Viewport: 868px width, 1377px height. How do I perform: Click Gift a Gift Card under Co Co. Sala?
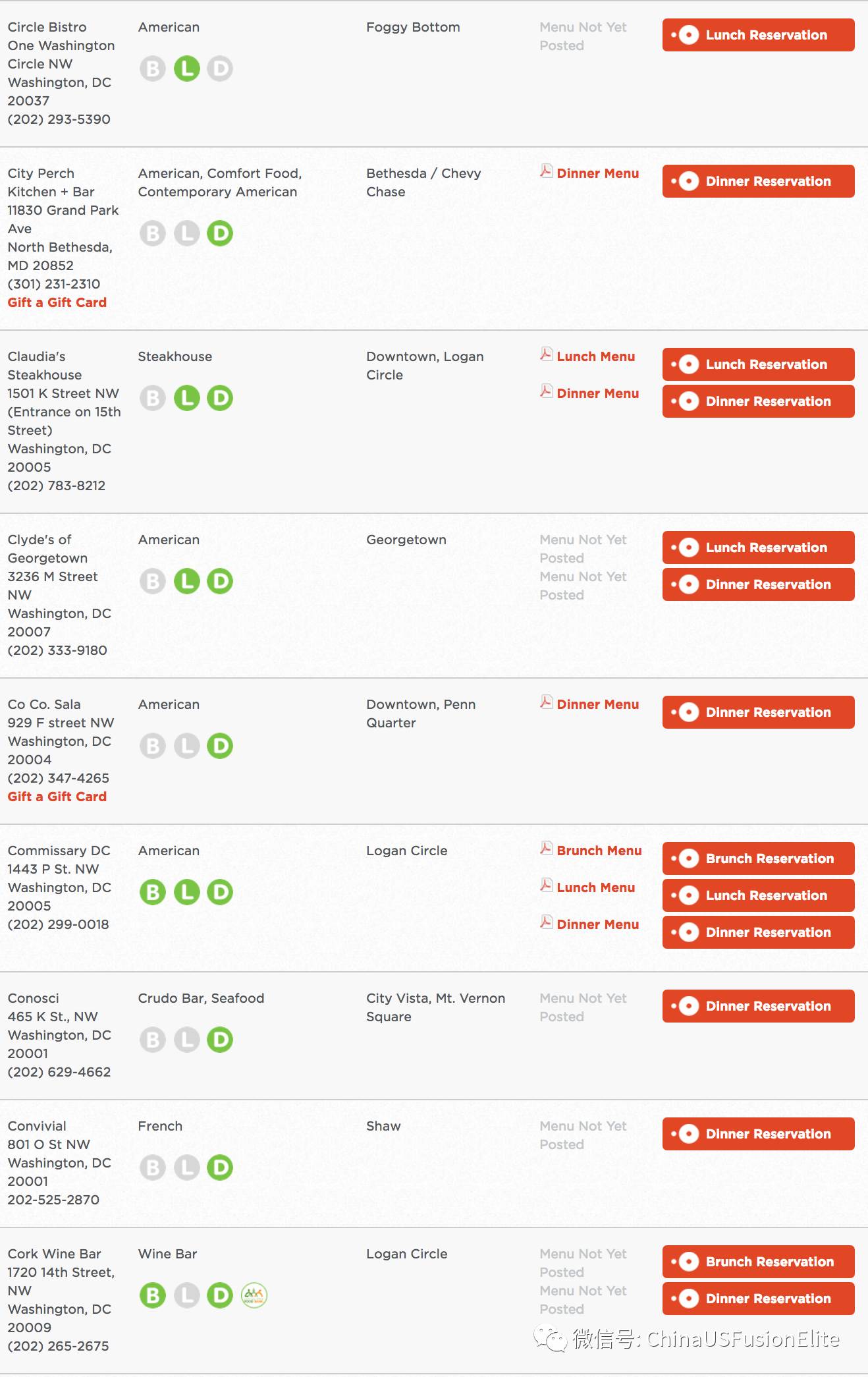tap(57, 797)
